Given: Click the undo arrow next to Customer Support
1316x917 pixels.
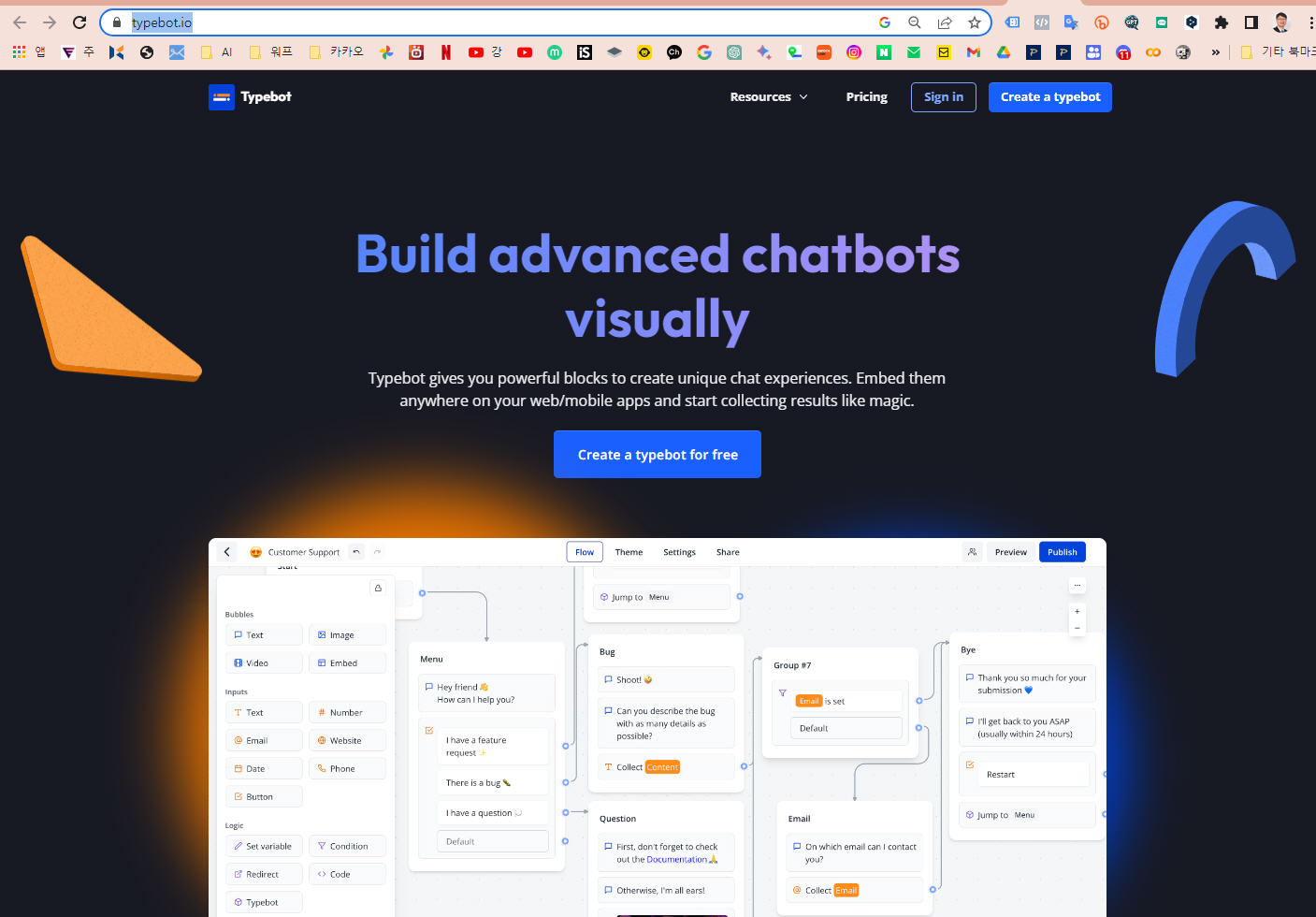Looking at the screenshot, I should pos(356,552).
